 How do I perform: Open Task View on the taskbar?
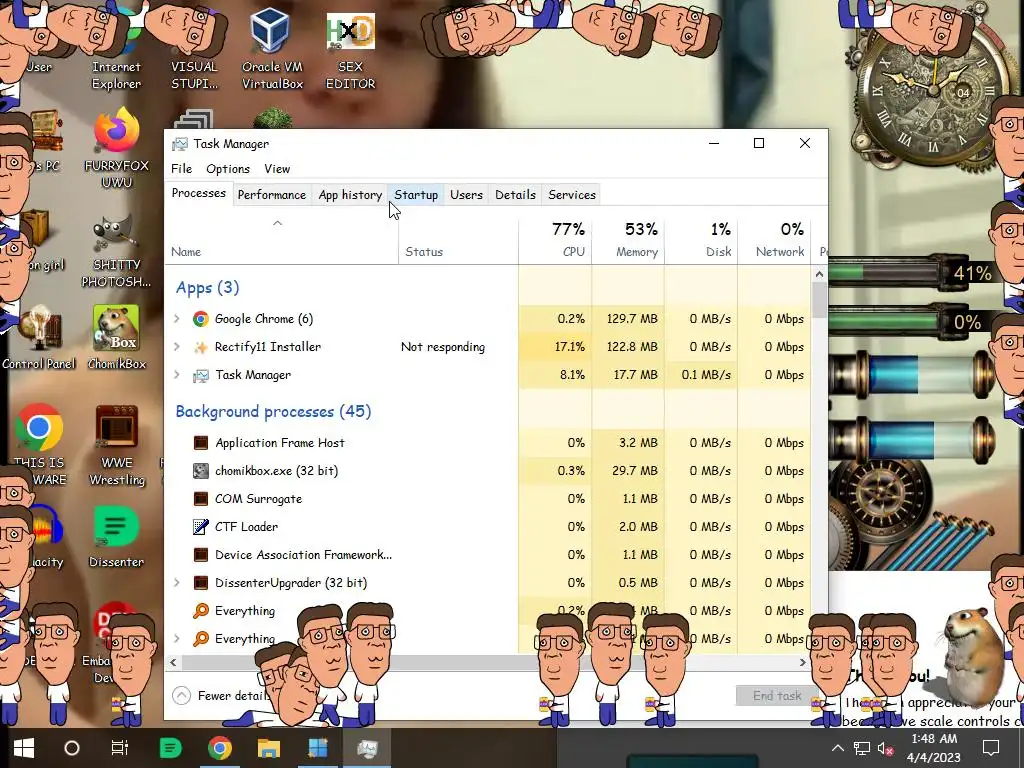click(x=120, y=748)
